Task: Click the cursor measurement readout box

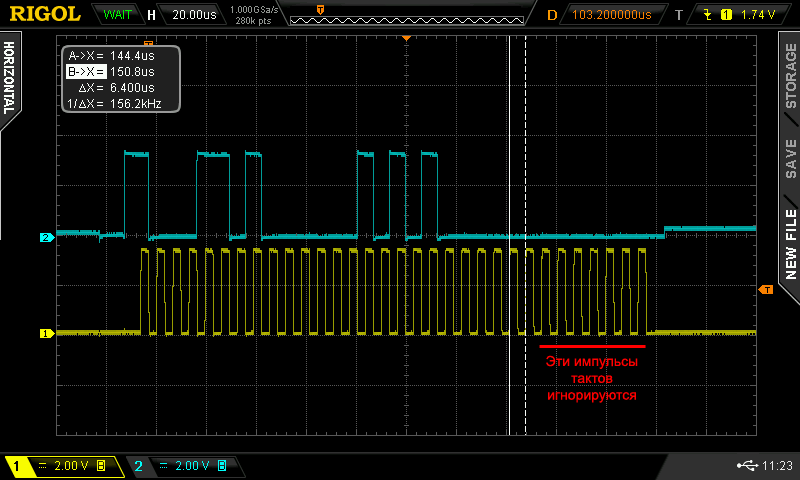Action: pos(121,79)
